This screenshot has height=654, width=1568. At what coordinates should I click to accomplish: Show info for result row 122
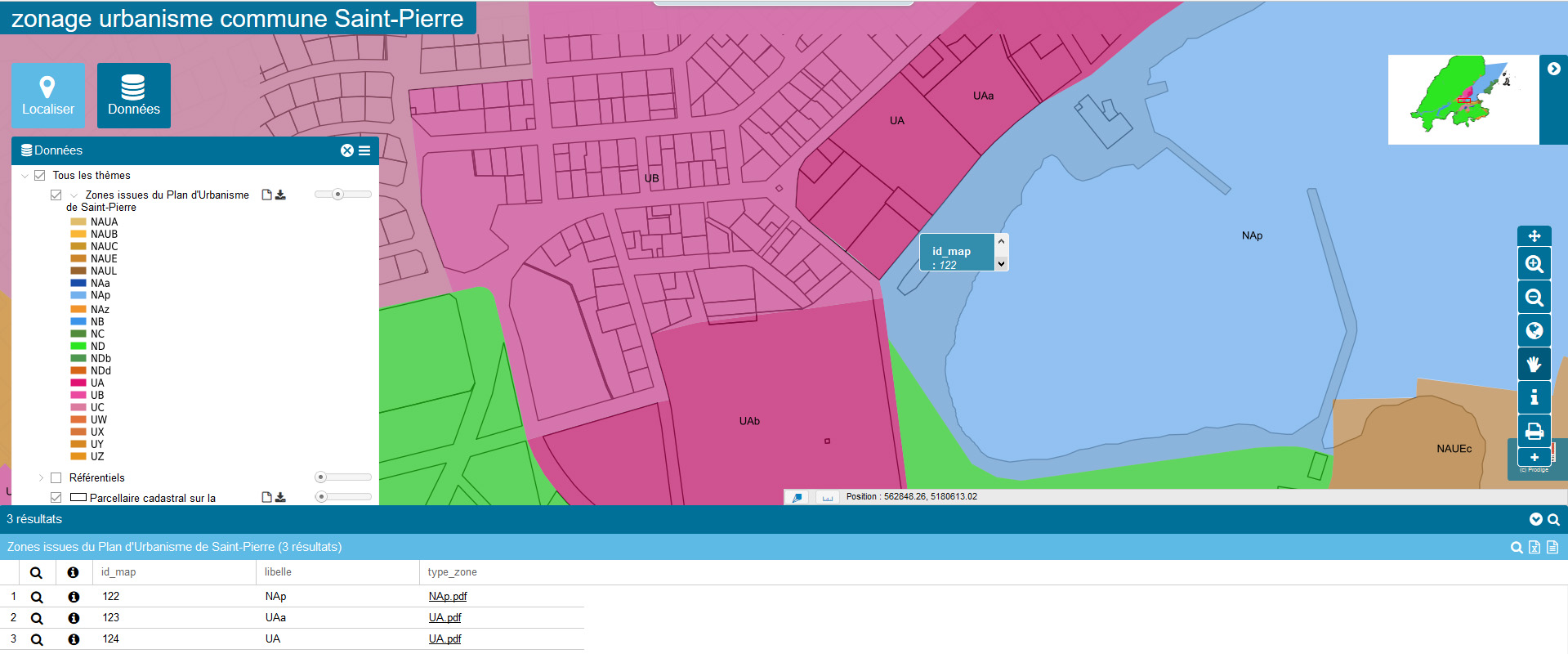[x=74, y=598]
